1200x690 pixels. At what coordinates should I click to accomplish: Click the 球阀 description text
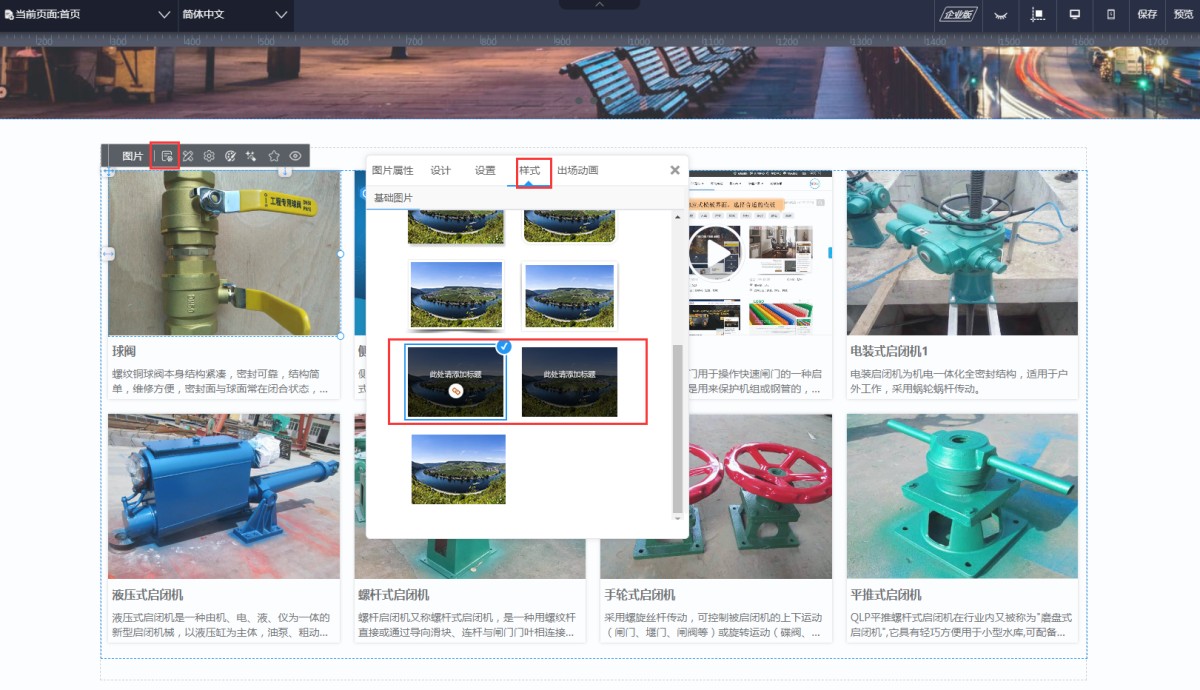(x=222, y=381)
